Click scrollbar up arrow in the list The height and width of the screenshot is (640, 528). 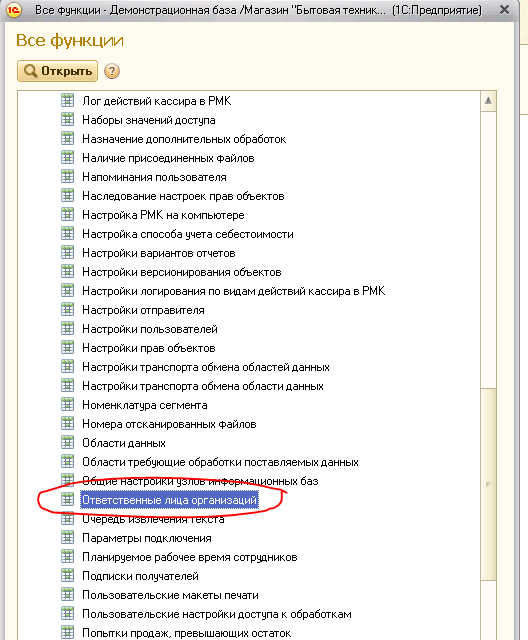pos(488,101)
